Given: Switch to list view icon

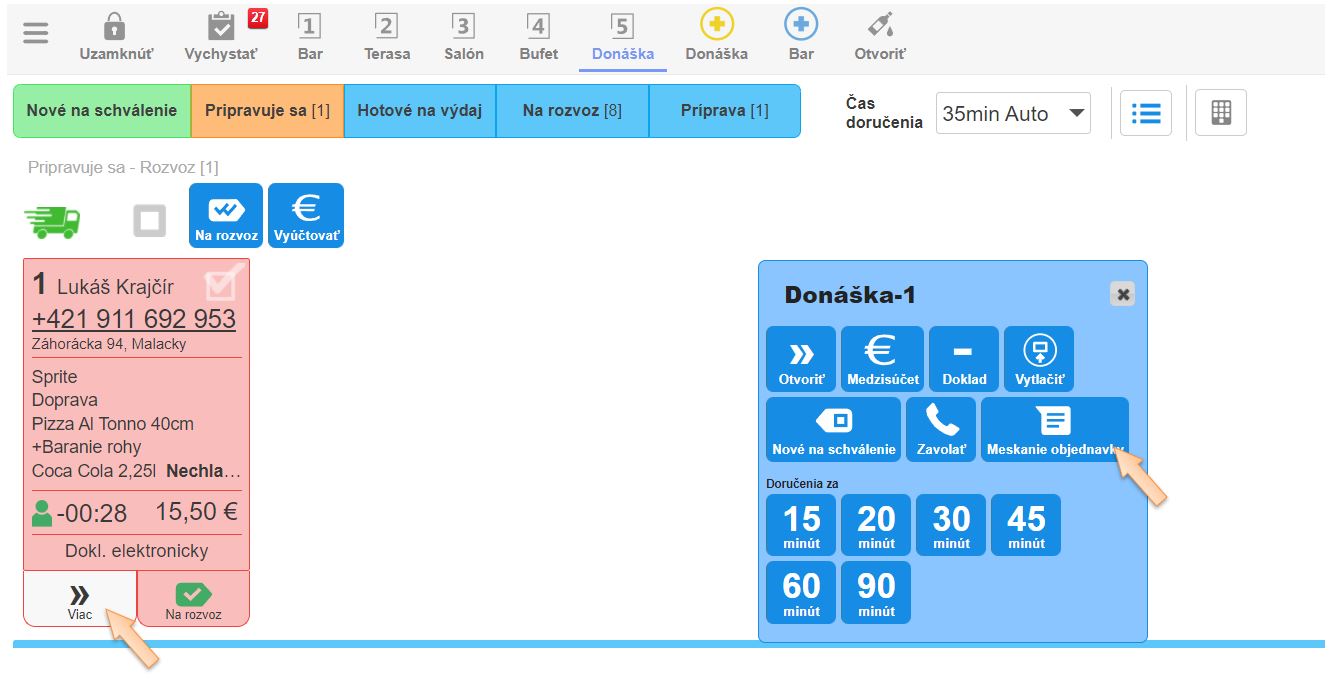Looking at the screenshot, I should pos(1145,113).
